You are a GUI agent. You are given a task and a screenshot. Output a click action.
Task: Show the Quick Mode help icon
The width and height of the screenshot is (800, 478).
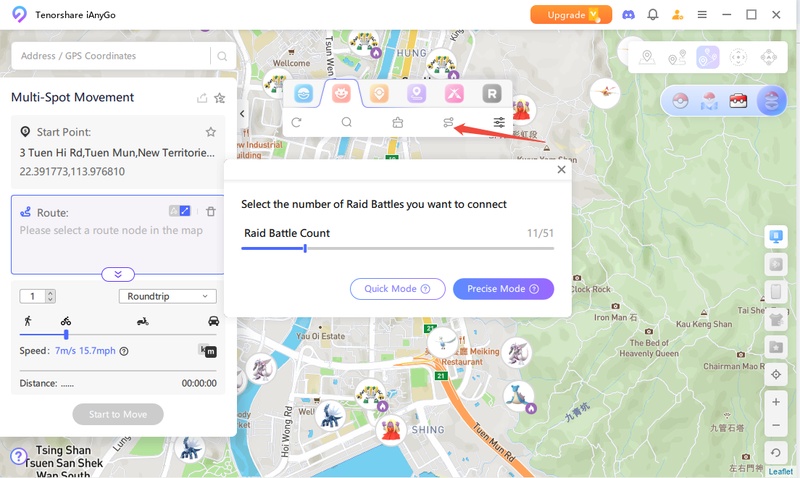[425, 289]
